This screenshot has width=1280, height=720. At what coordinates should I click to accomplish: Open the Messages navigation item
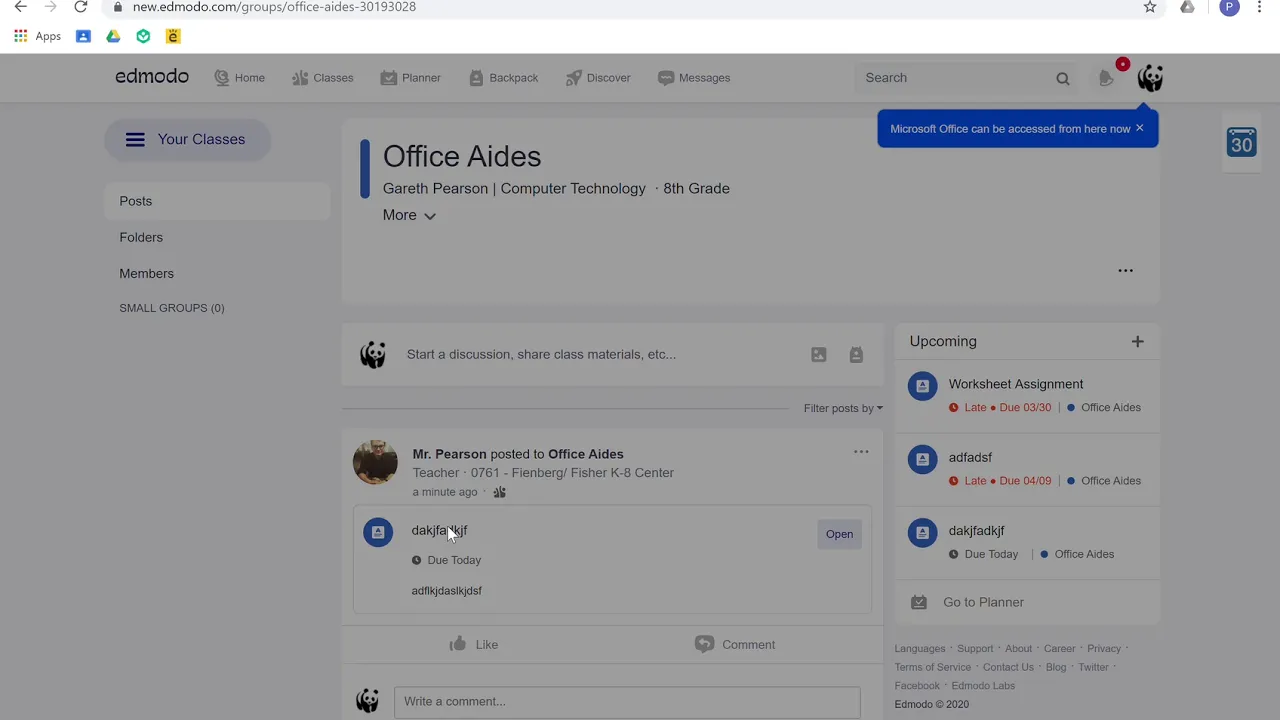[694, 78]
